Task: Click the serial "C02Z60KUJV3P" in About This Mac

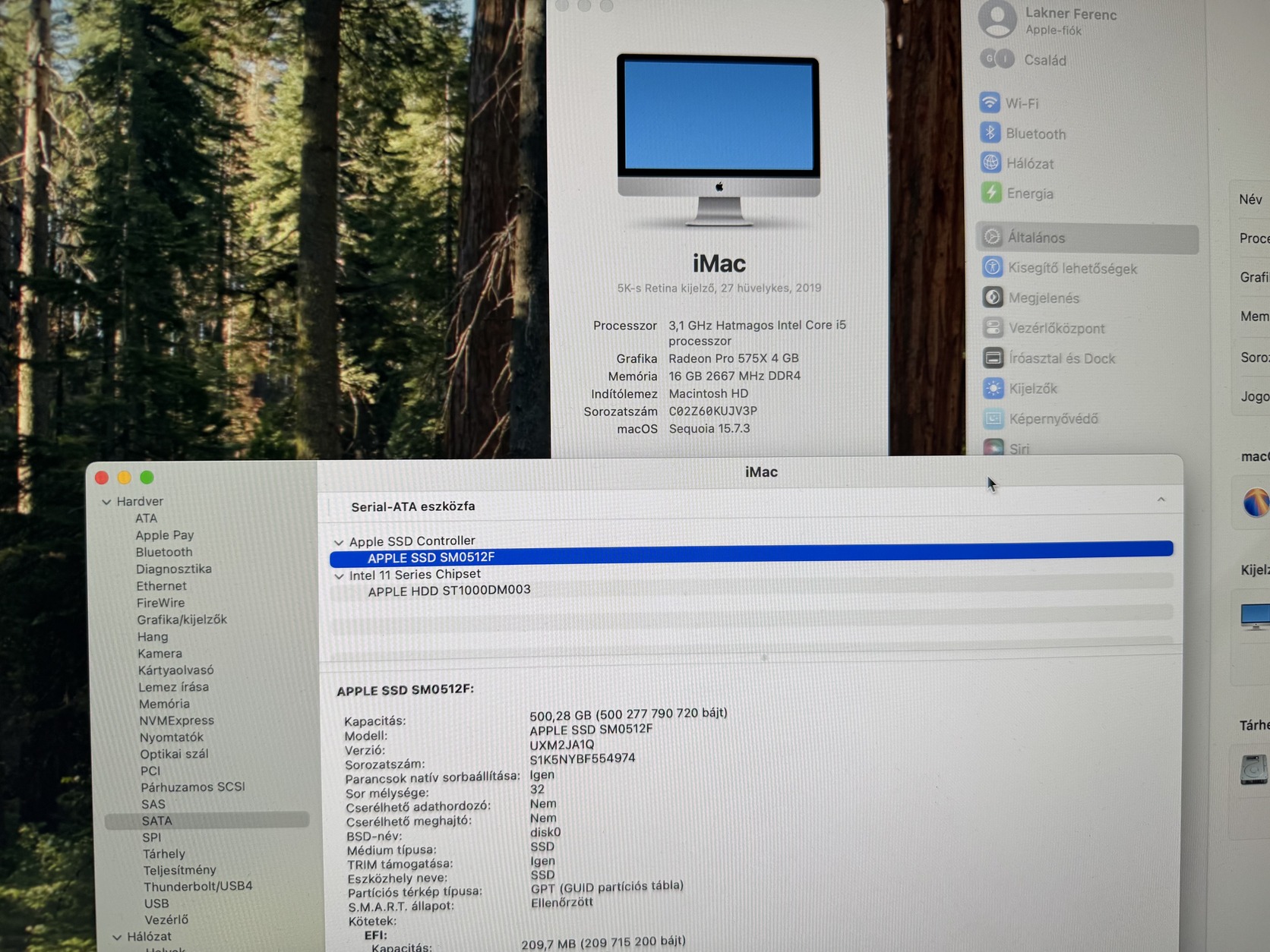Action: point(712,411)
